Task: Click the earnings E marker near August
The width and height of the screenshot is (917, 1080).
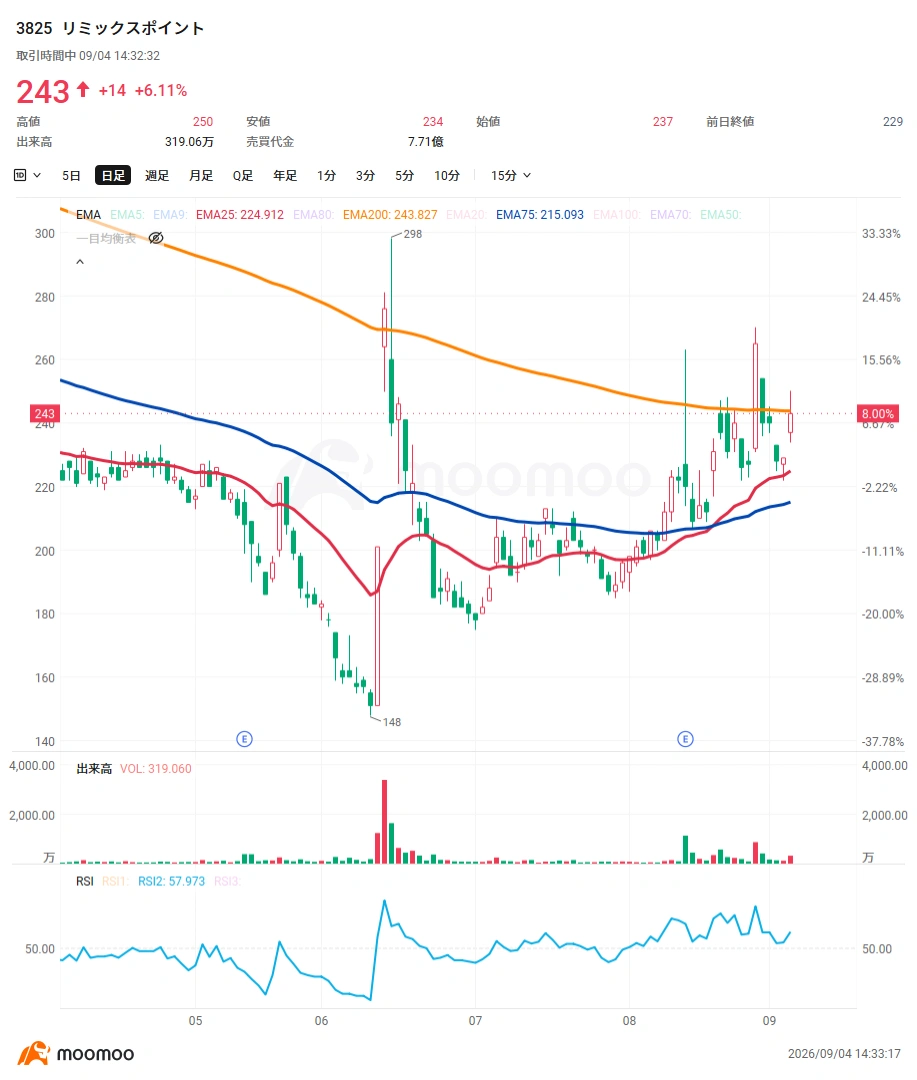Action: 685,739
